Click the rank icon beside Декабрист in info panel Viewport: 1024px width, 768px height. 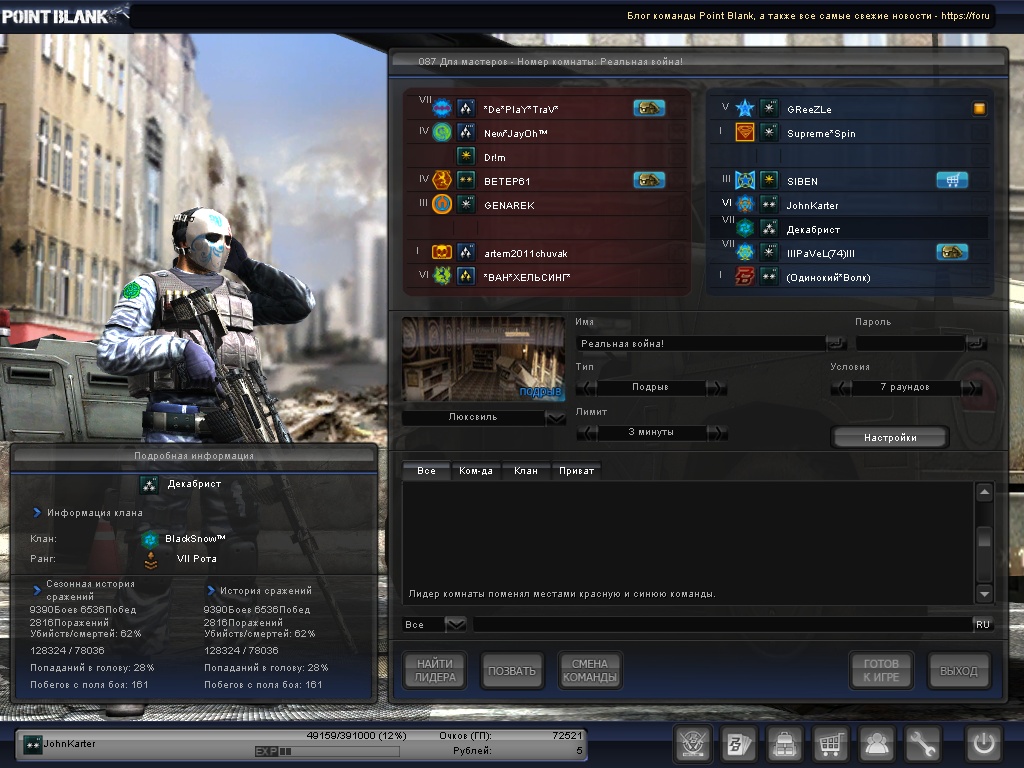point(149,484)
